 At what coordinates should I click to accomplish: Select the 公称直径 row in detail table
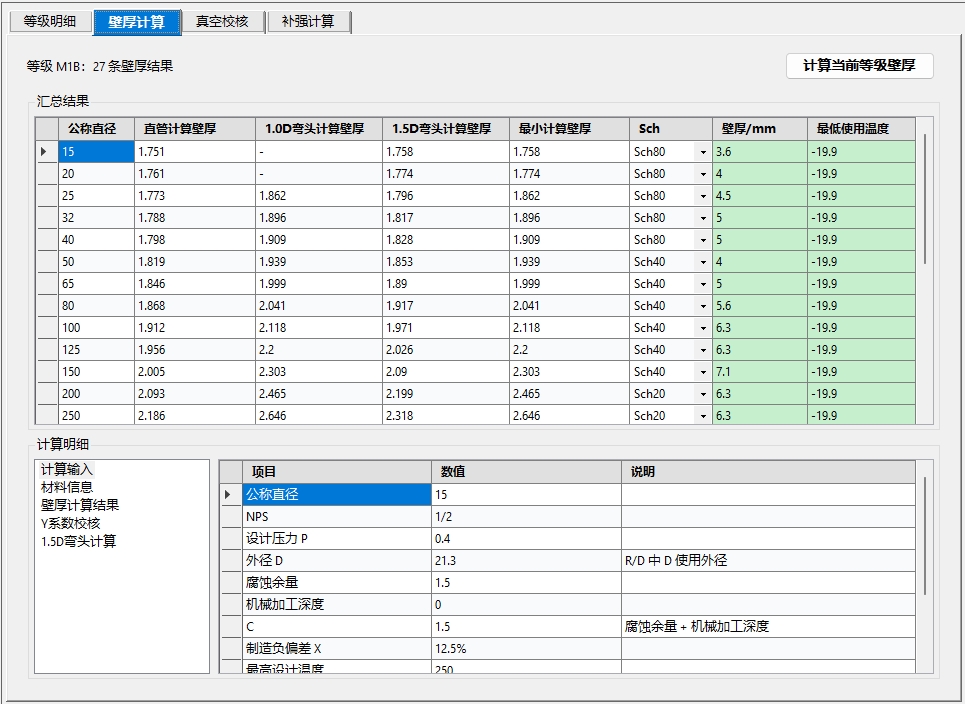point(337,495)
